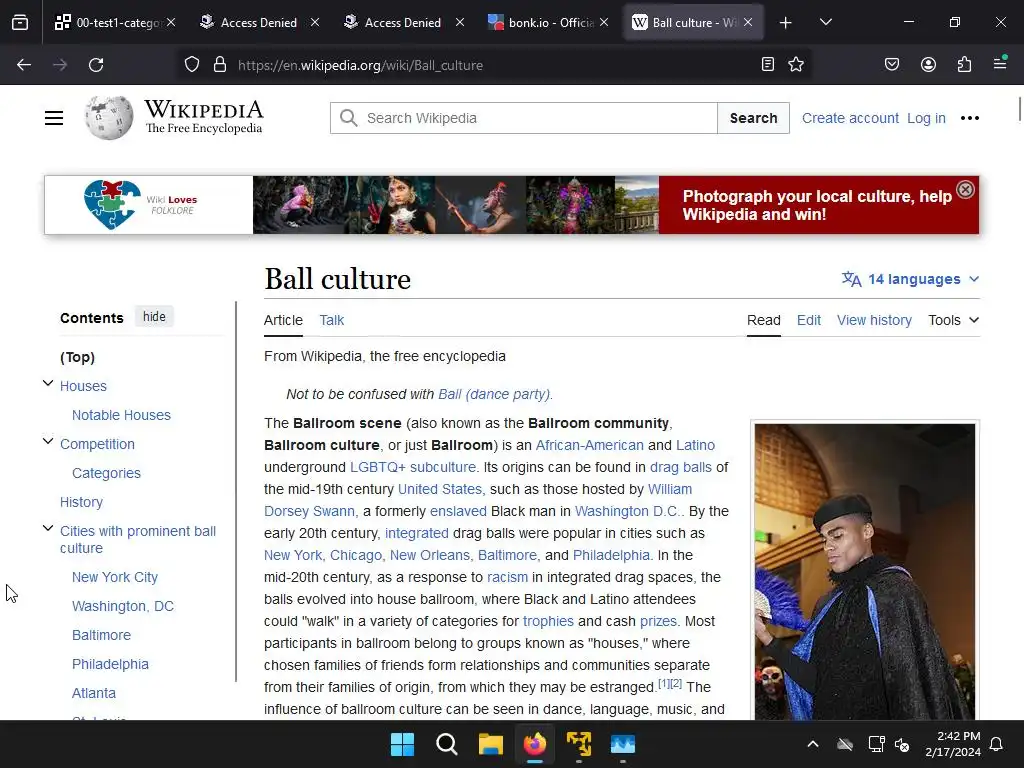Viewport: 1024px width, 768px height.
Task: Toggle reader view icon in address bar
Action: click(x=768, y=64)
